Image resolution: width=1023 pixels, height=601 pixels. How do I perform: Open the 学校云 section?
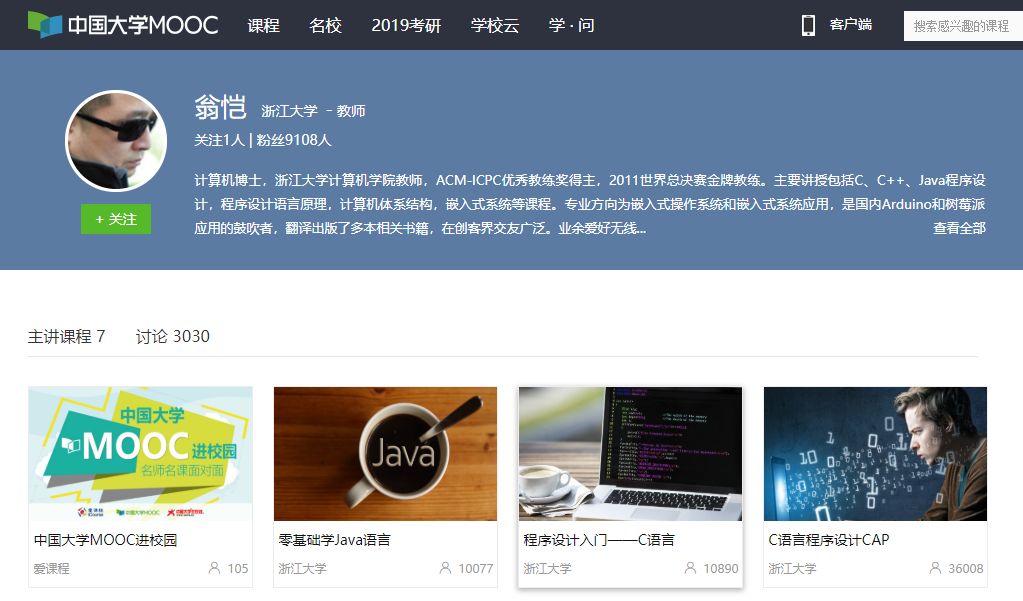[x=497, y=25]
